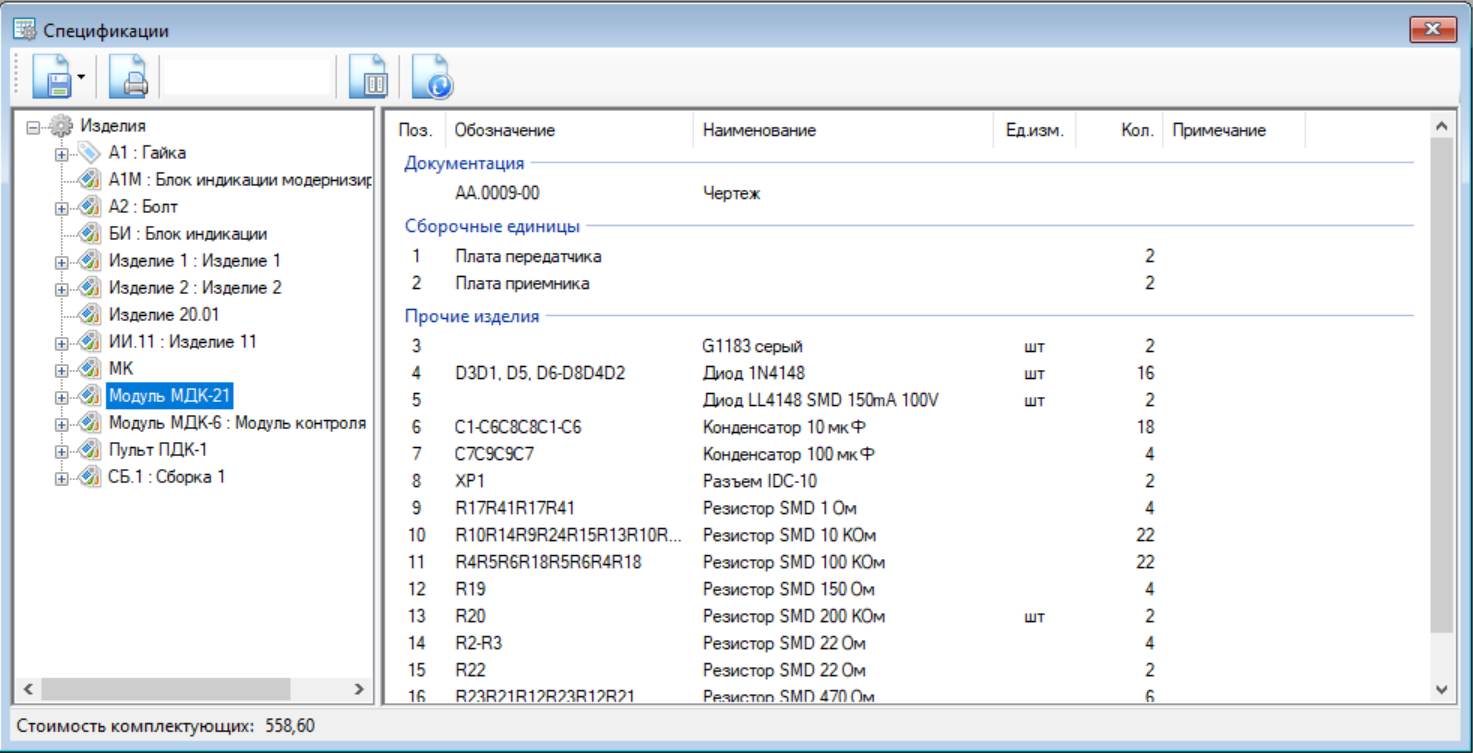Expand the Изделие 2 : Изделие 2 node
Screen dimensions: 1473x753
pyautogui.click(x=62, y=289)
